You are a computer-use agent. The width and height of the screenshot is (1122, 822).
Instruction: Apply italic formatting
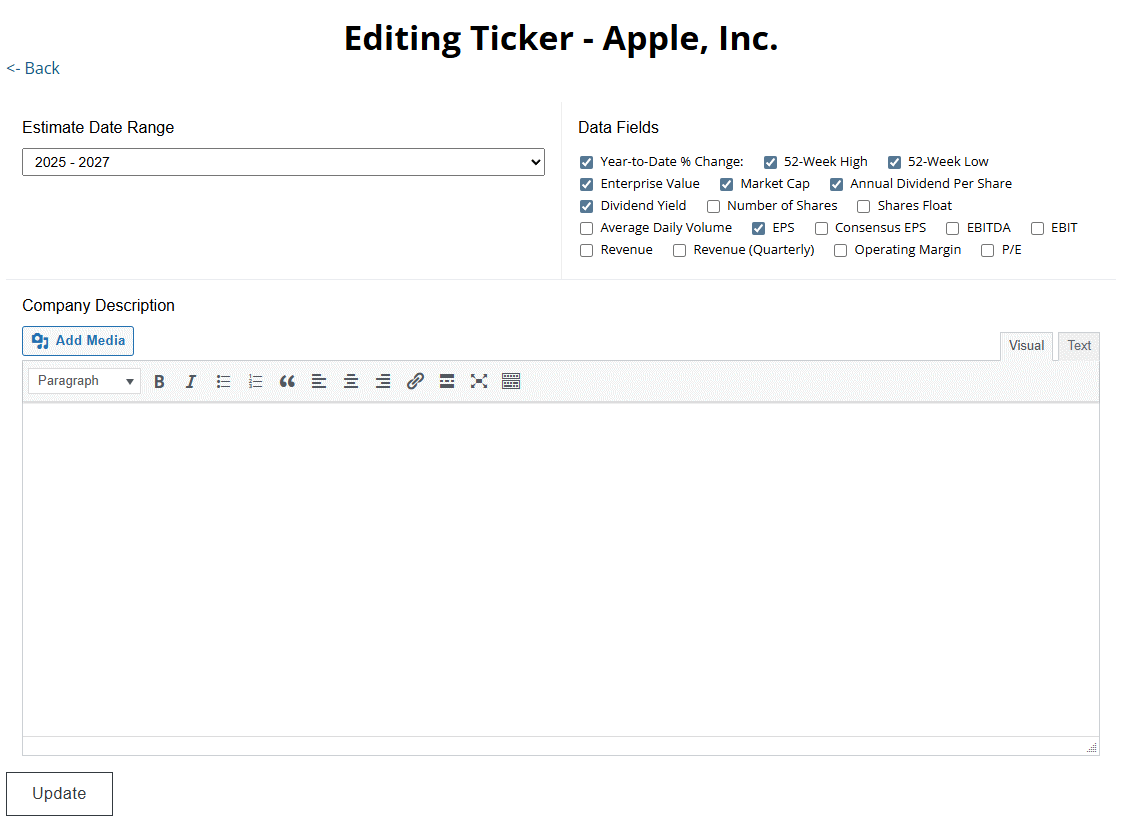coord(191,381)
